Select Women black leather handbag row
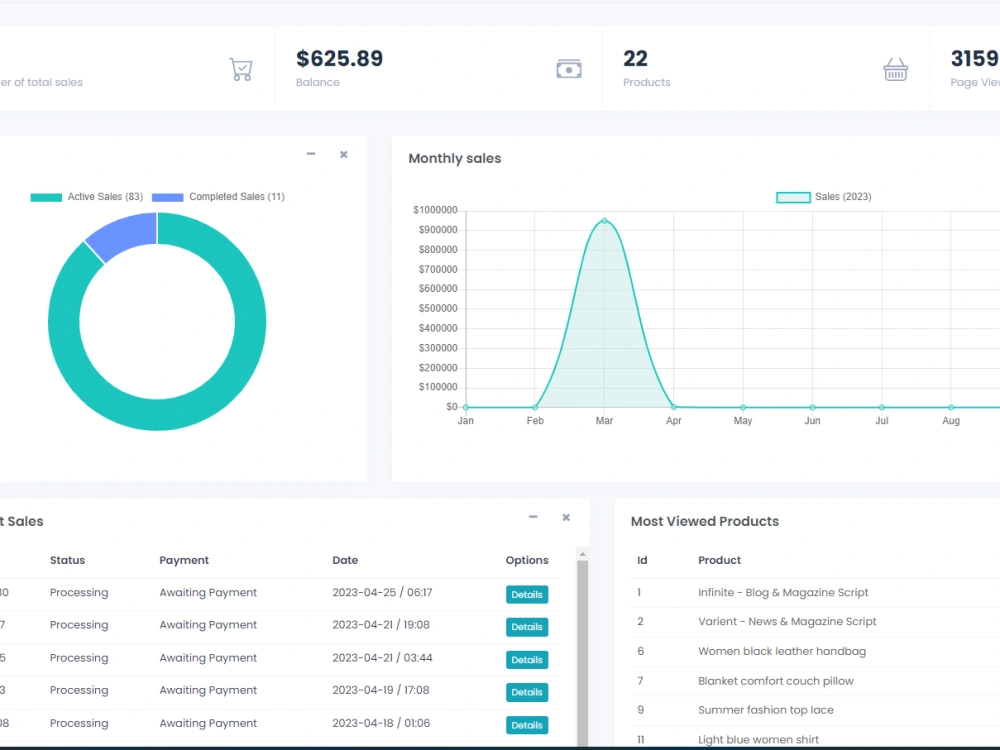Viewport: 1000px width, 750px height. pos(815,651)
